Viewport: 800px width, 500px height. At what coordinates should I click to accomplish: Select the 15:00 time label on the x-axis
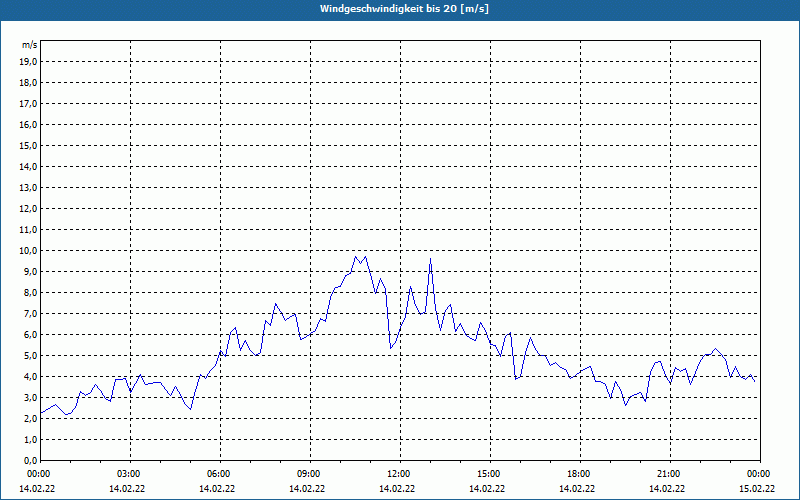489,473
